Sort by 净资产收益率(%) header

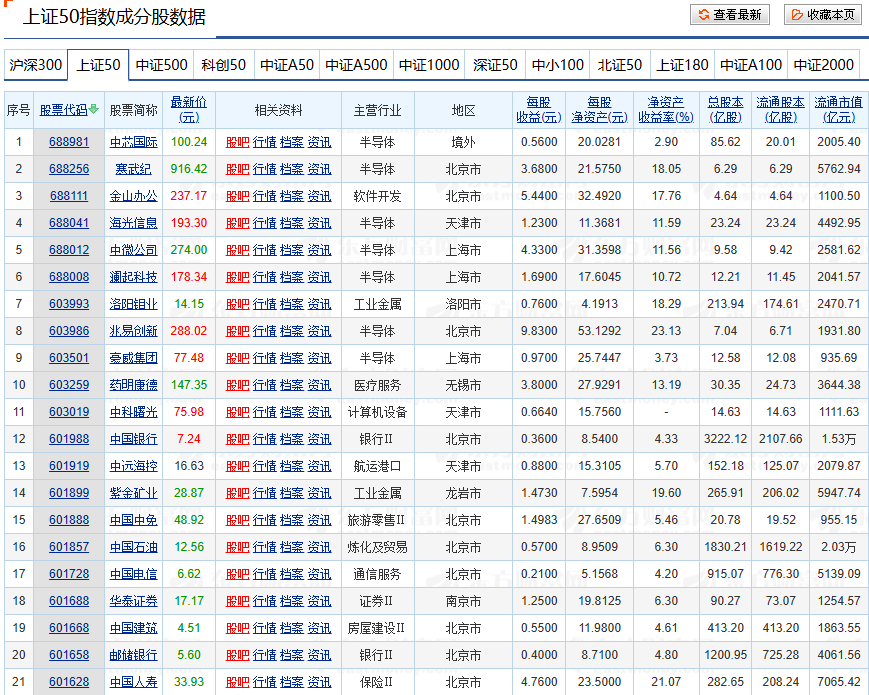[x=666, y=110]
